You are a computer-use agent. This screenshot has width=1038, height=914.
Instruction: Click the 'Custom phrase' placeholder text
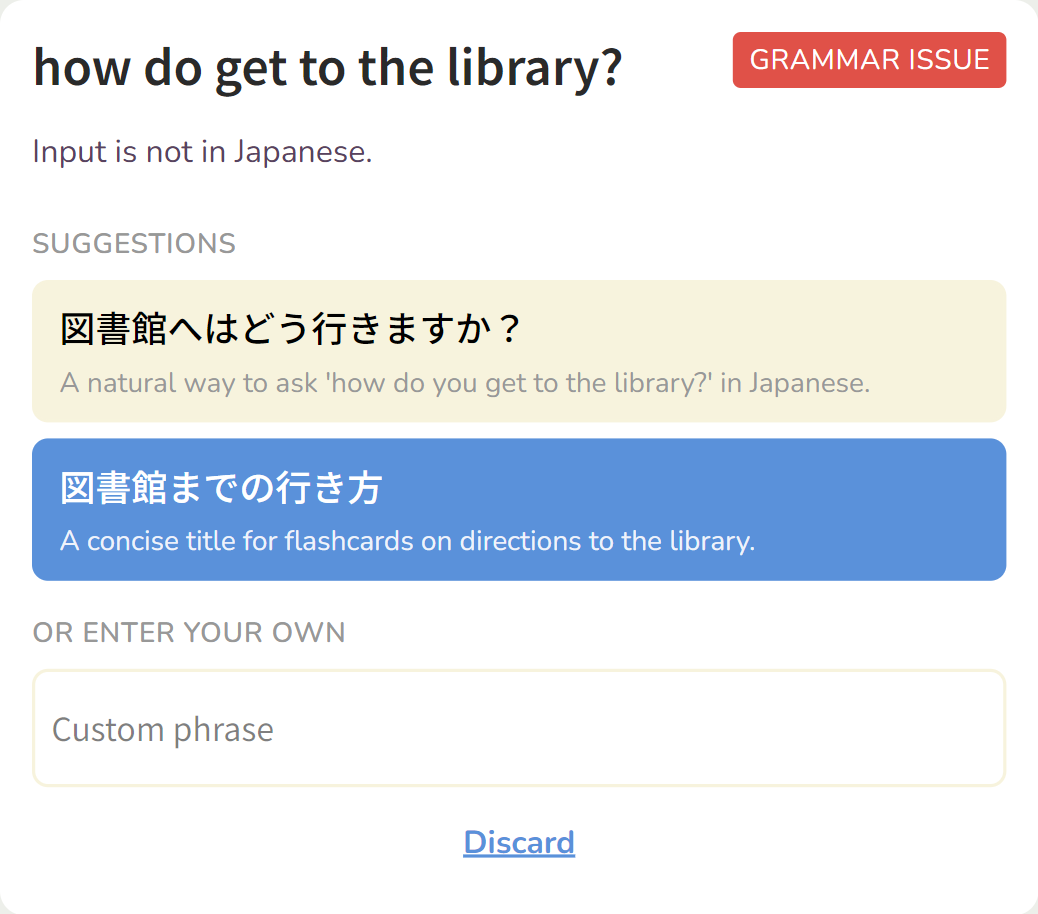point(162,729)
